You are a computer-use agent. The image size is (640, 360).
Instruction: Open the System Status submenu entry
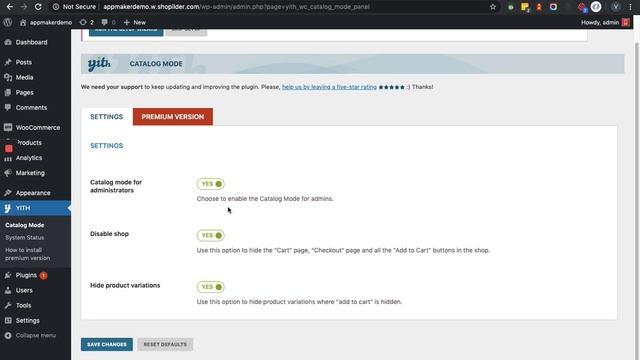pos(24,238)
